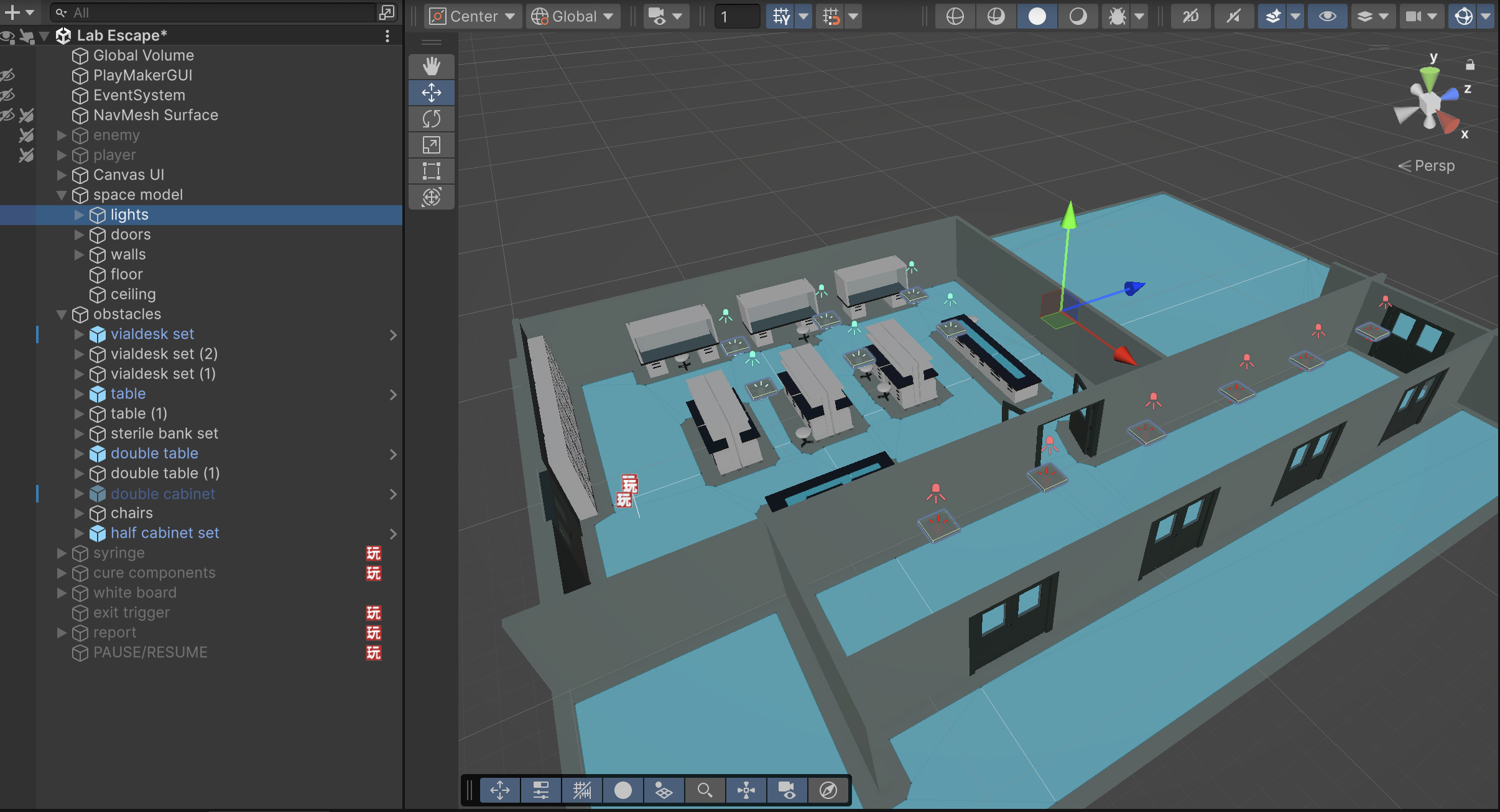Click the search magnifier in the bottom overlay

[x=705, y=790]
